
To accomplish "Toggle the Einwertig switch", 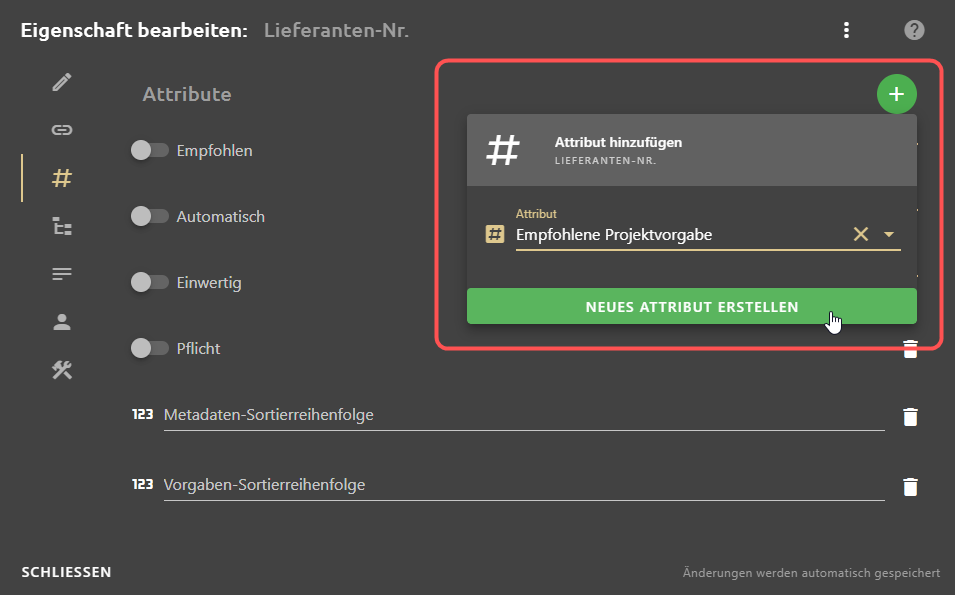I will [149, 283].
